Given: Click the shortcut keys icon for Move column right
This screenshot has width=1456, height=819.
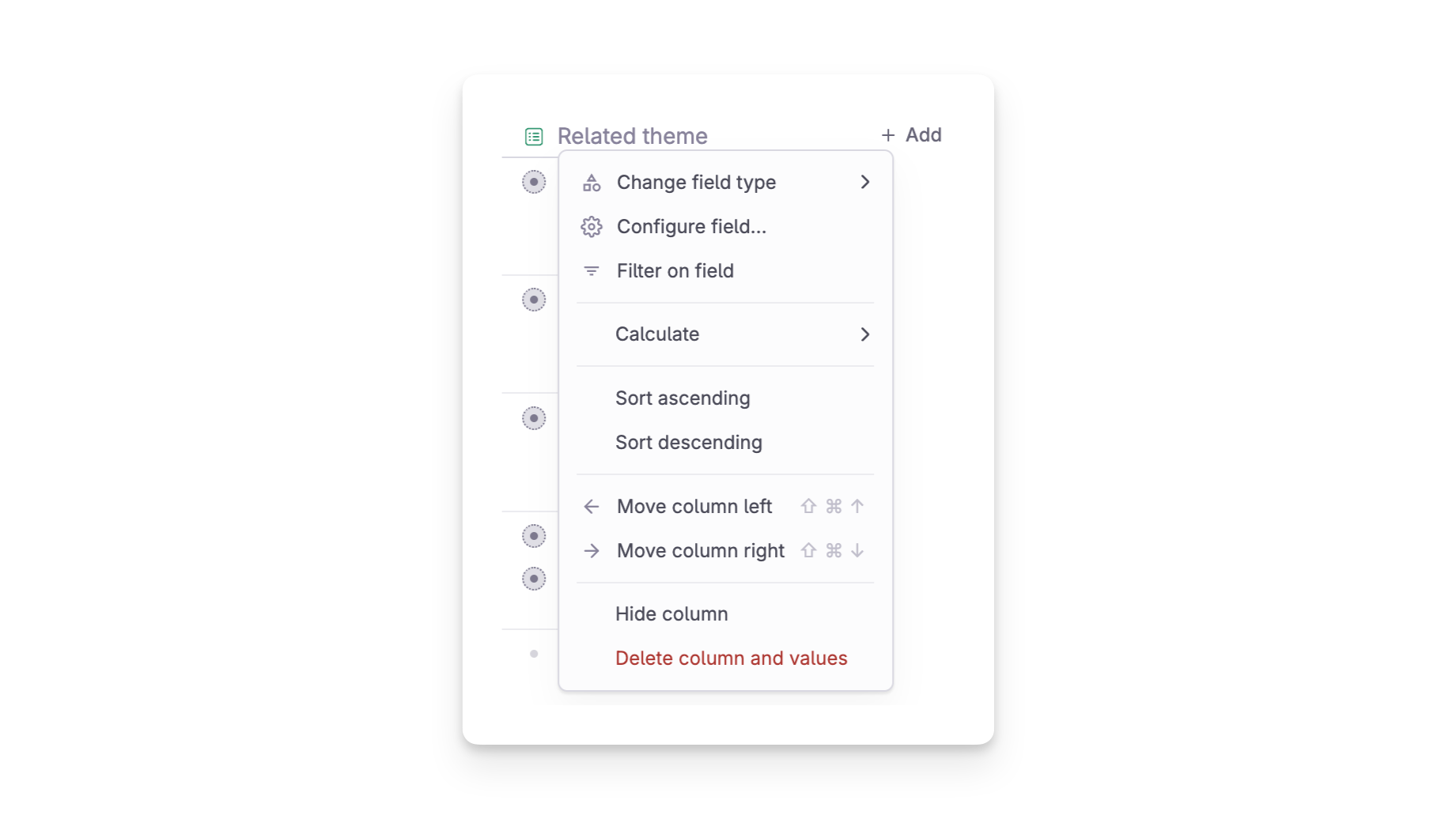Looking at the screenshot, I should pyautogui.click(x=832, y=551).
